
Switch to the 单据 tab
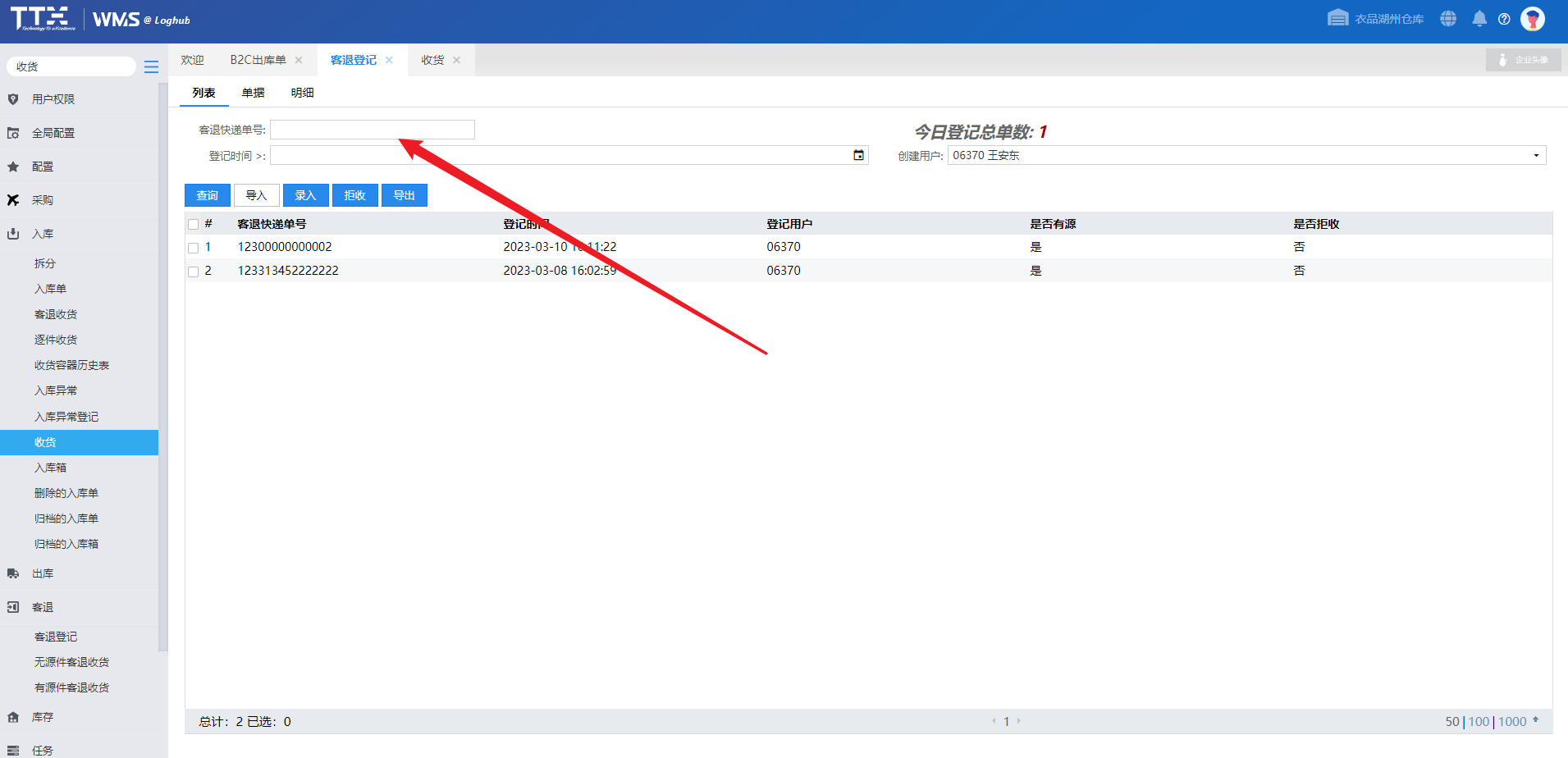click(x=253, y=93)
